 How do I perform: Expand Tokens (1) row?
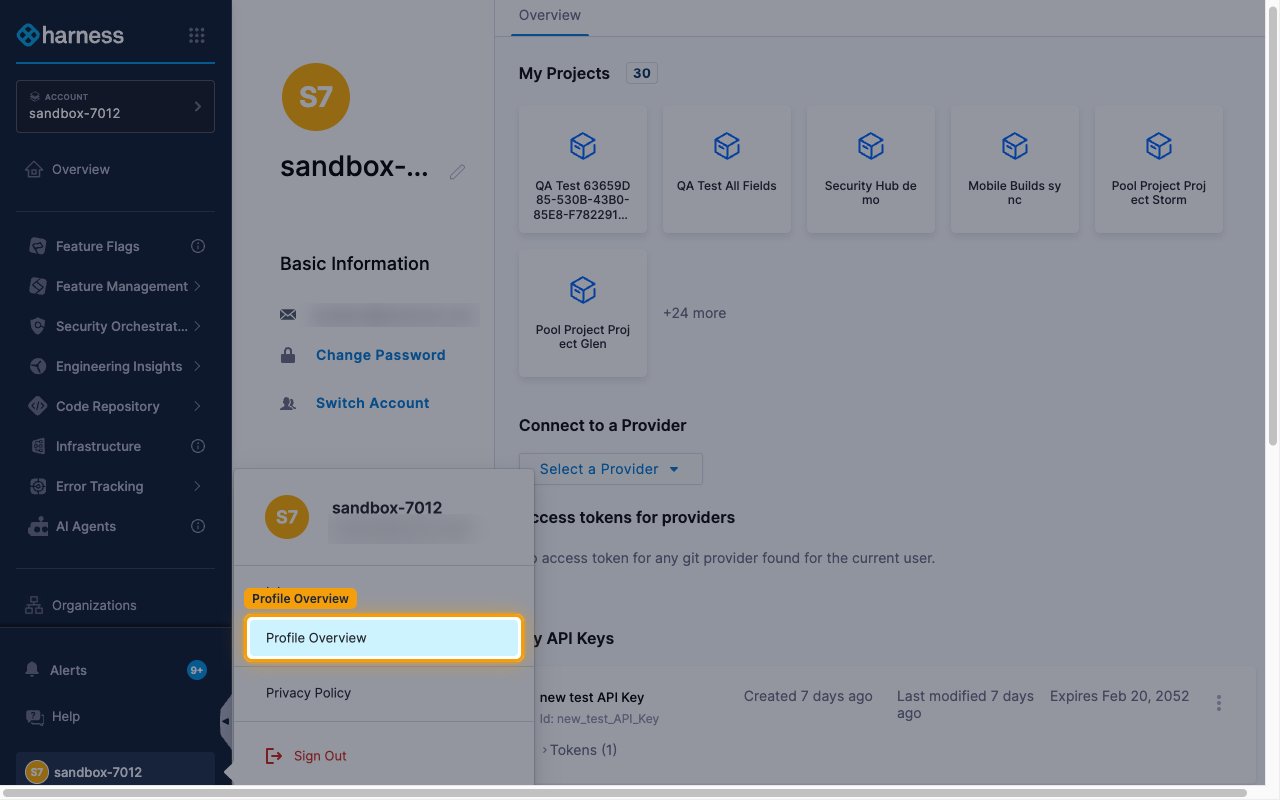(x=580, y=750)
